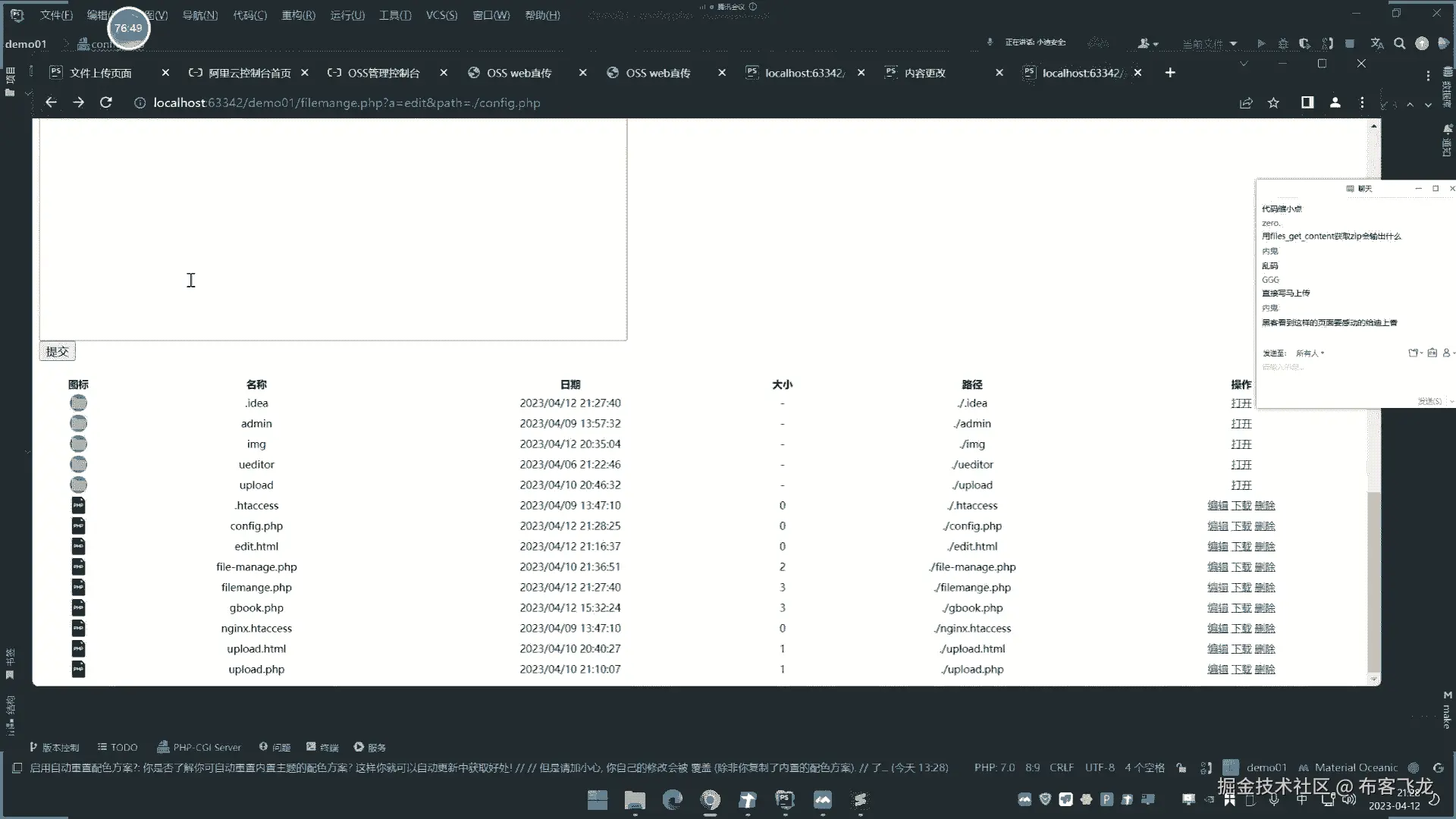Open the browser profile avatar icon
1456x819 pixels.
(1335, 102)
